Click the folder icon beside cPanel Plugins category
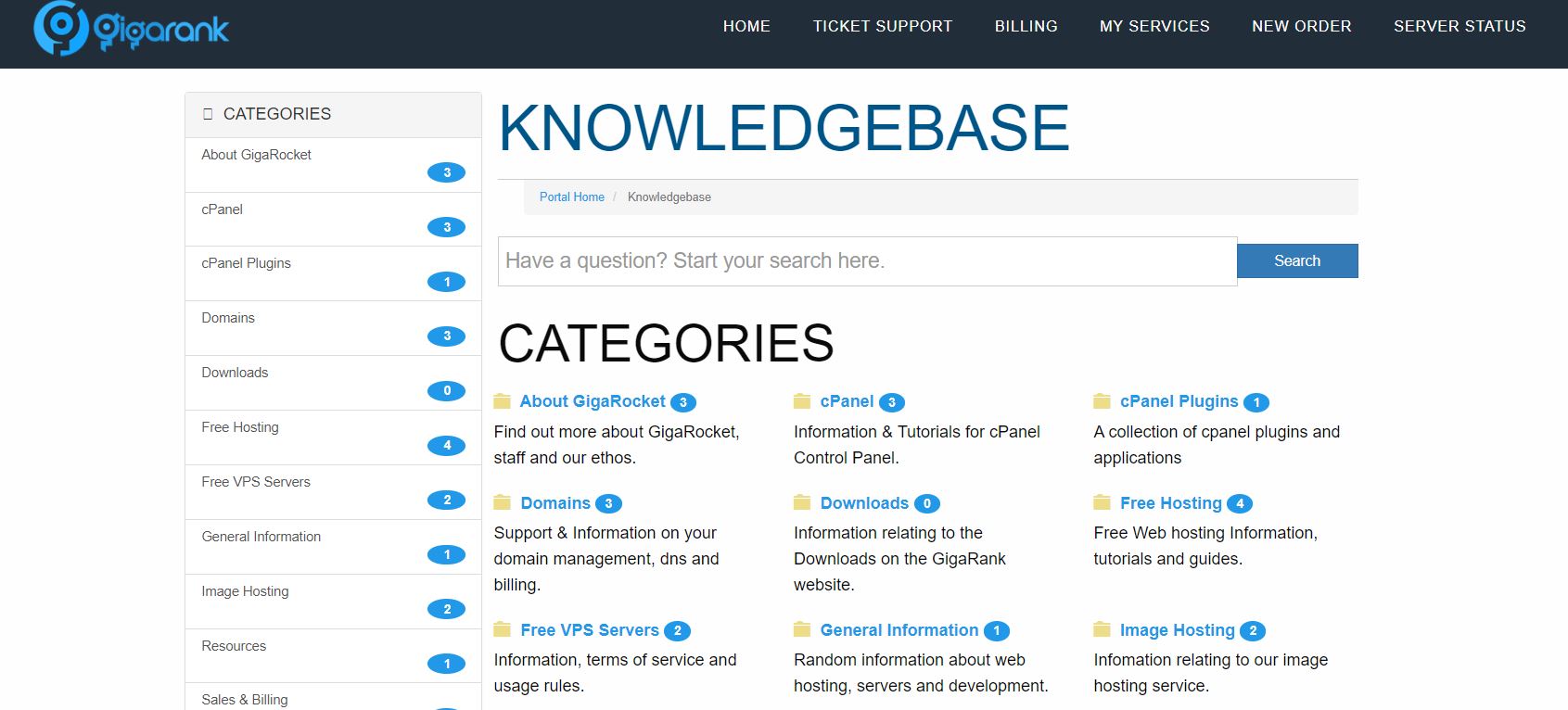 click(x=1102, y=401)
